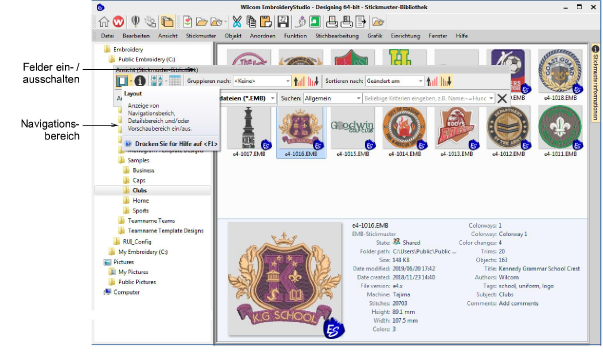Open the Stickmuster-Informationen side tab

pos(595,83)
